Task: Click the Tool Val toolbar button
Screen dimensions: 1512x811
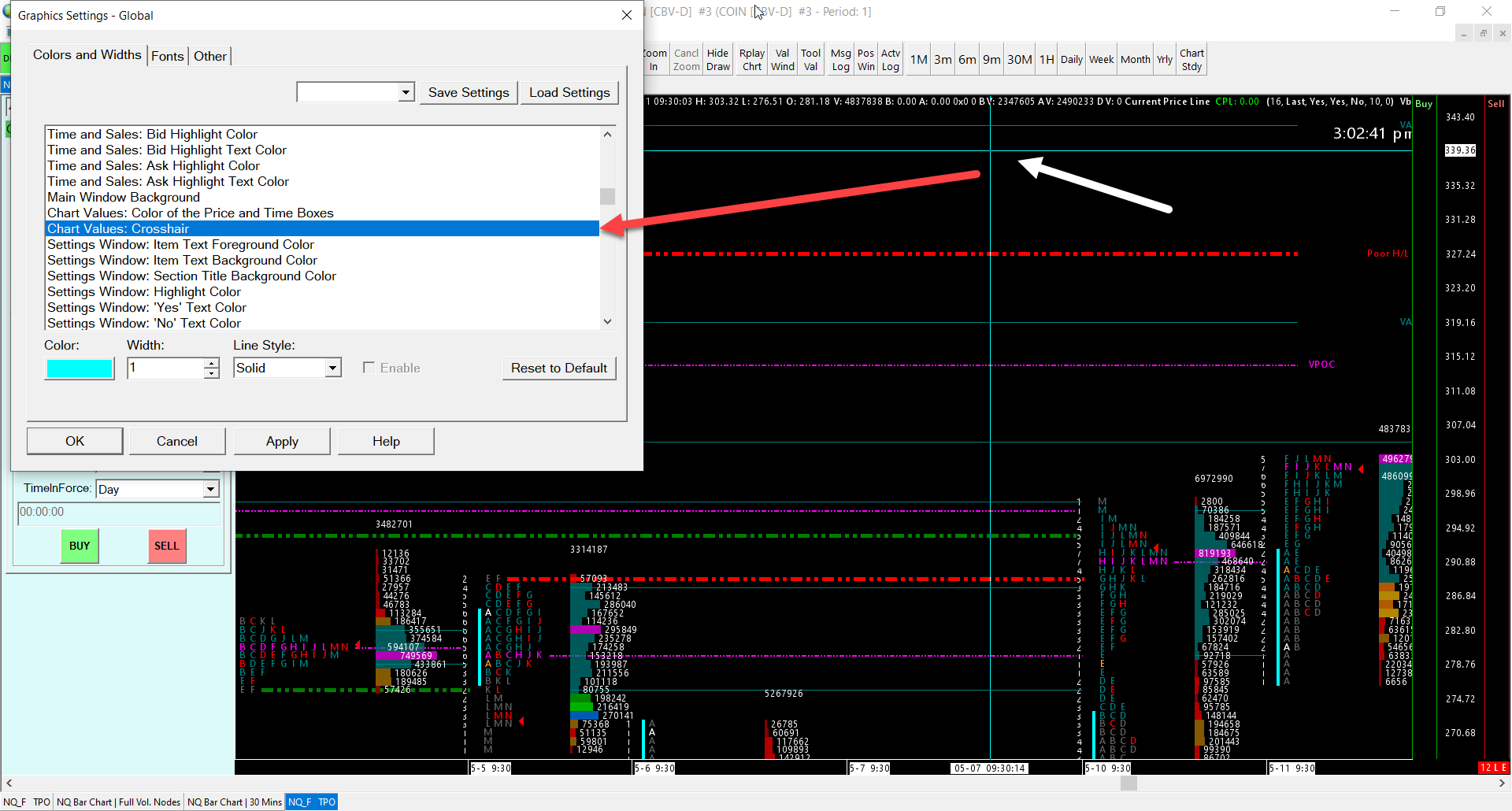Action: [x=810, y=60]
